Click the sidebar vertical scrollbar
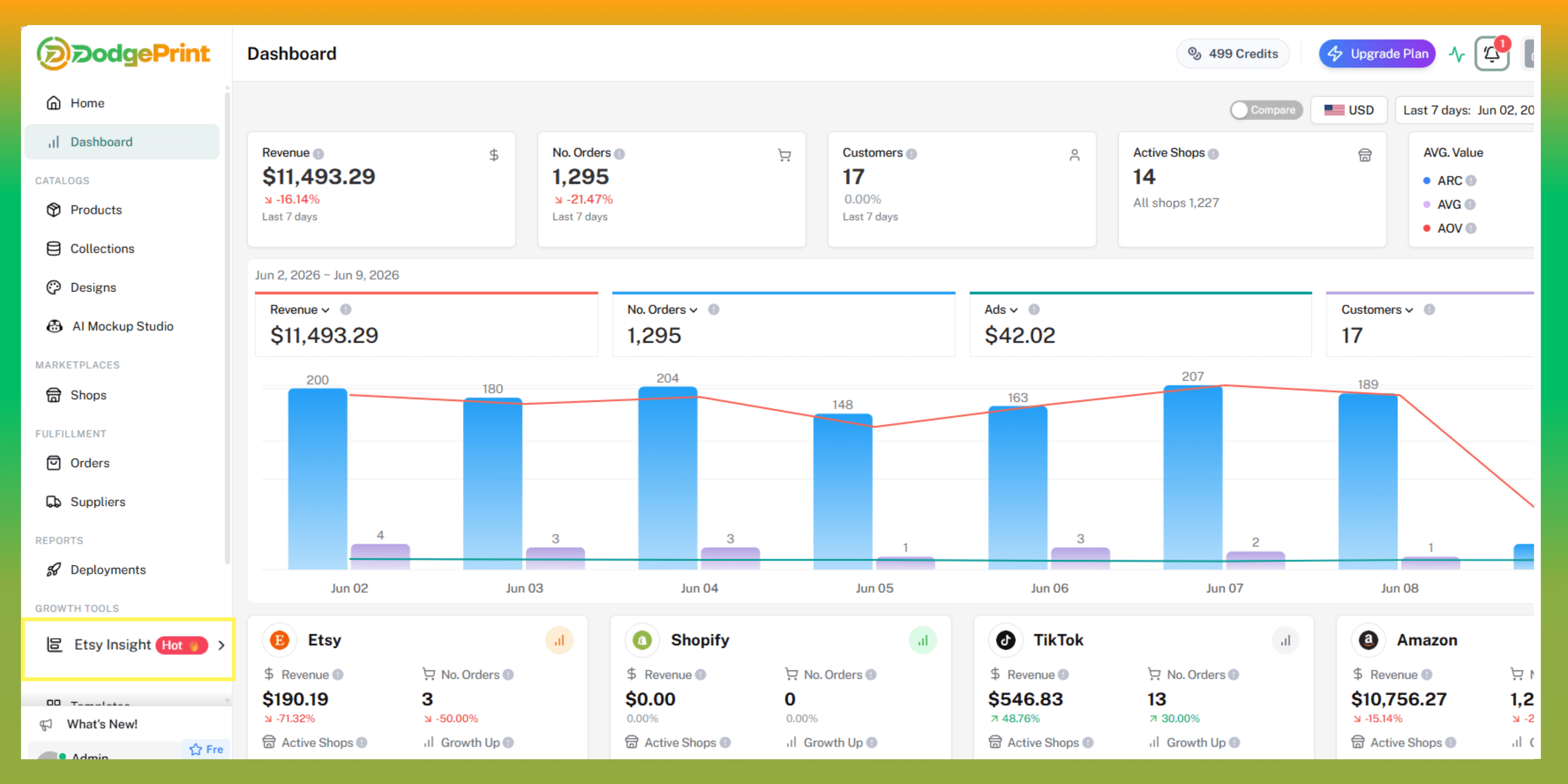This screenshot has width=1568, height=784. pos(227,329)
